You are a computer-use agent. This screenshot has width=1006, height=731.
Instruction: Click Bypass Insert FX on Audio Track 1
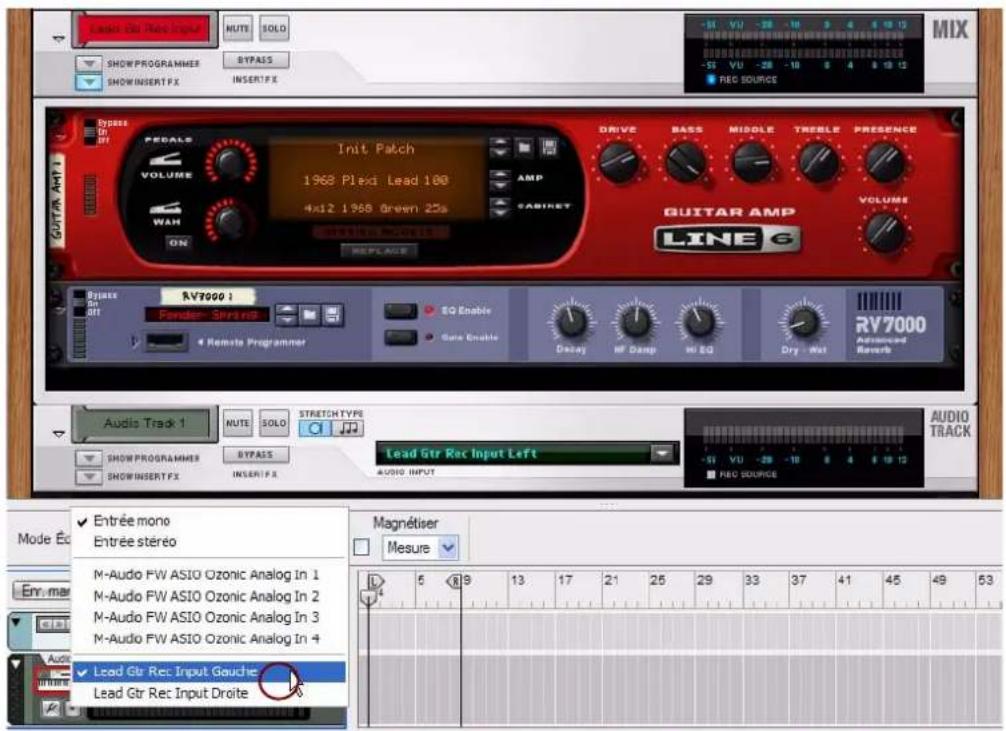coord(255,454)
